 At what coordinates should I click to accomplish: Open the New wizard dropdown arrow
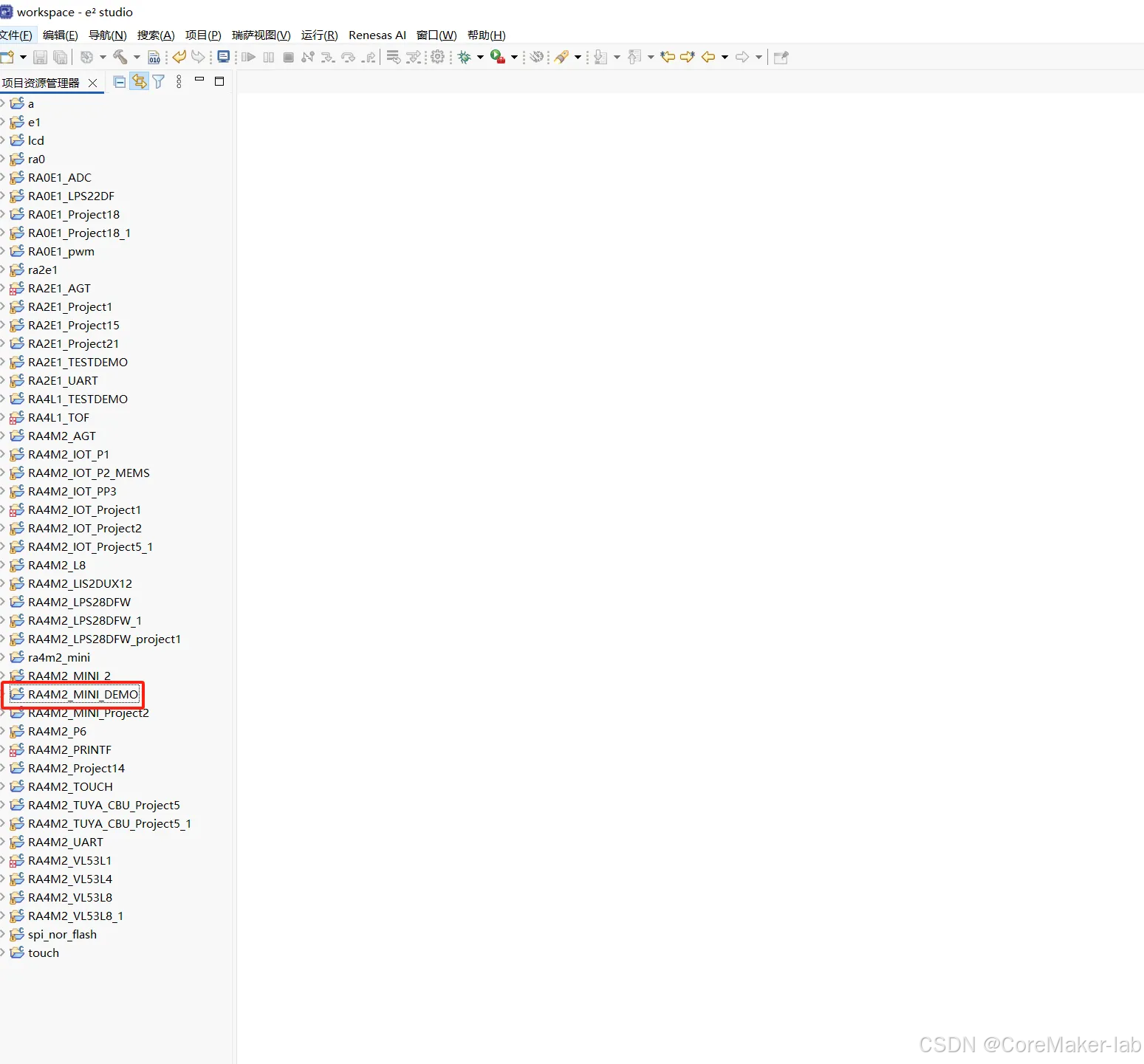[x=21, y=57]
